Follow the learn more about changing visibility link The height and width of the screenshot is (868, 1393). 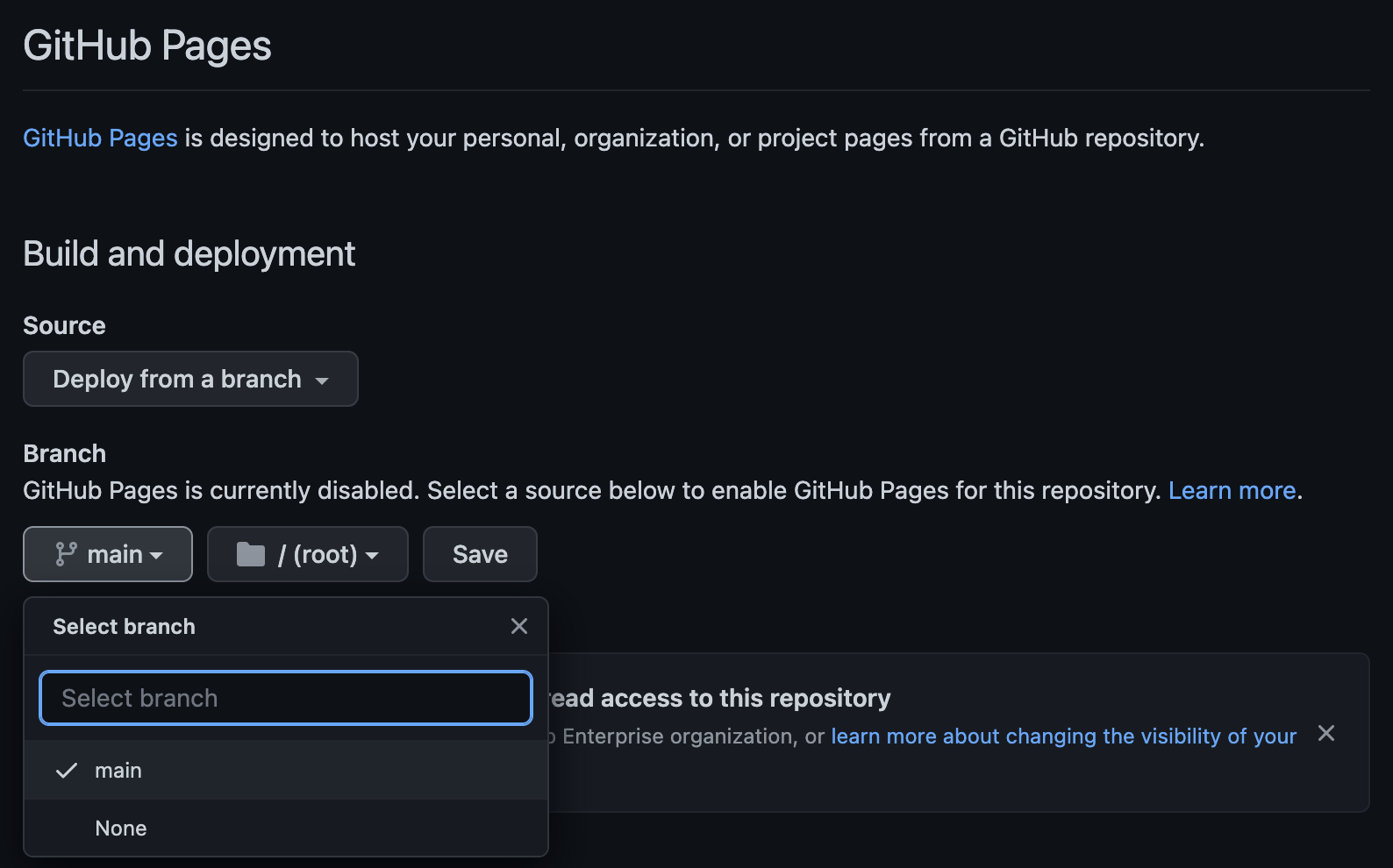tap(1063, 736)
